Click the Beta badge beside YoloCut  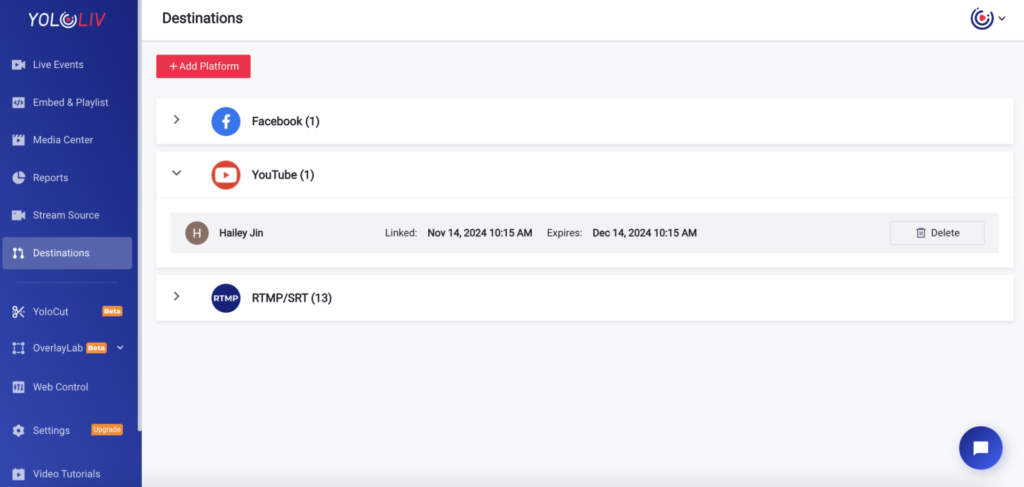pos(112,311)
